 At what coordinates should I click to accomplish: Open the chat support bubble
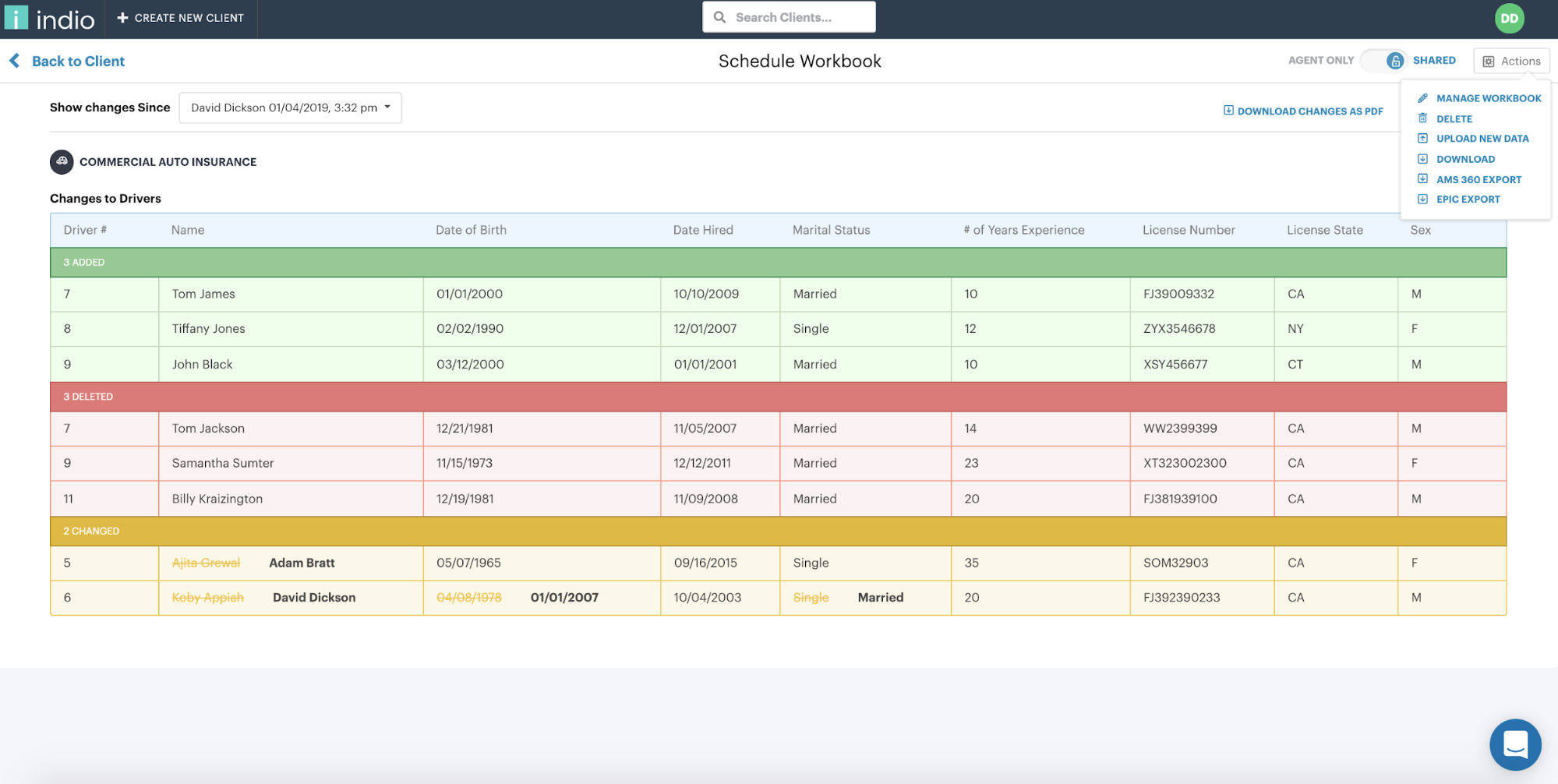click(x=1514, y=744)
